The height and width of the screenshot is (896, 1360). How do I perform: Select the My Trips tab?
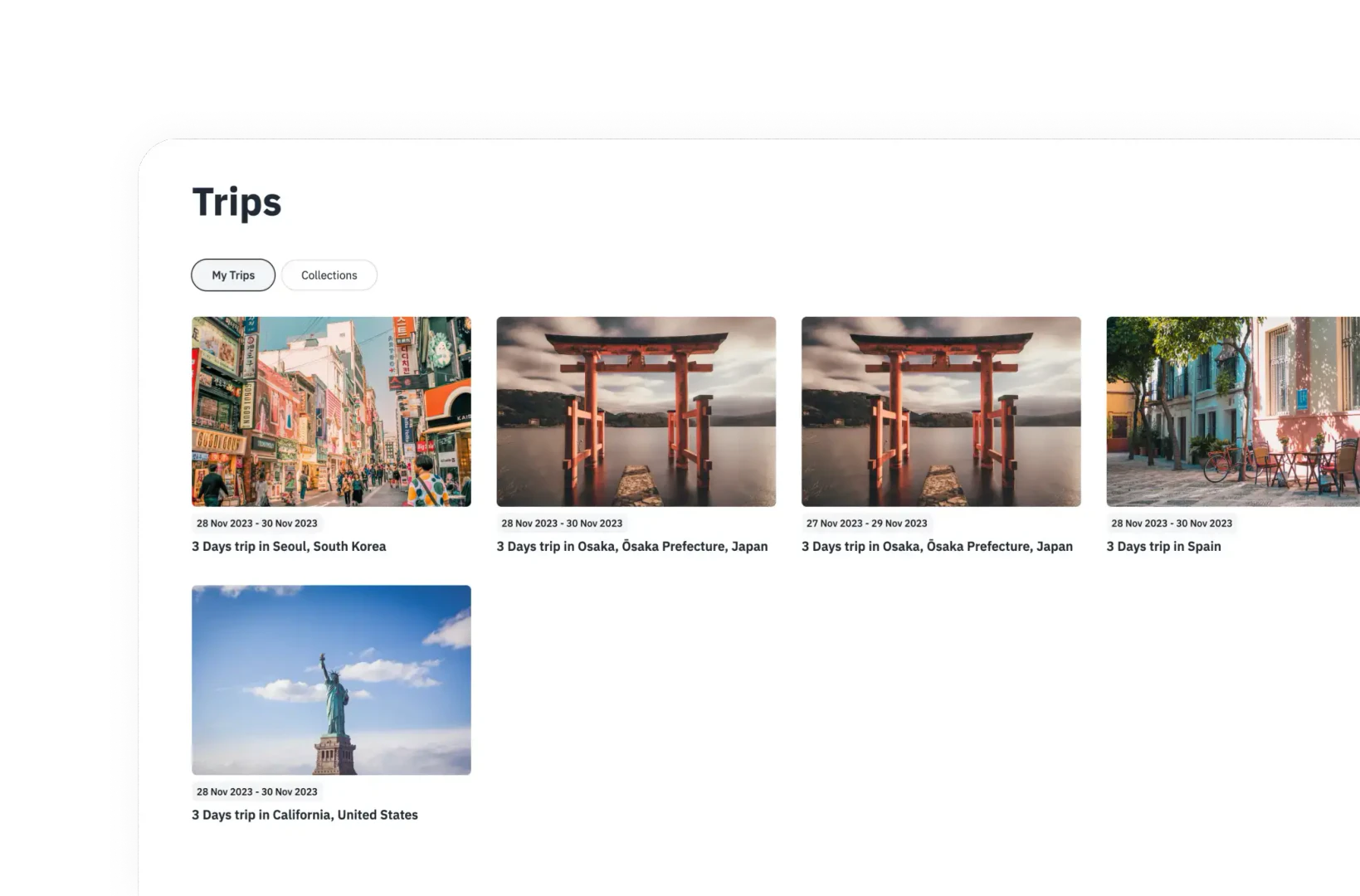coord(232,275)
